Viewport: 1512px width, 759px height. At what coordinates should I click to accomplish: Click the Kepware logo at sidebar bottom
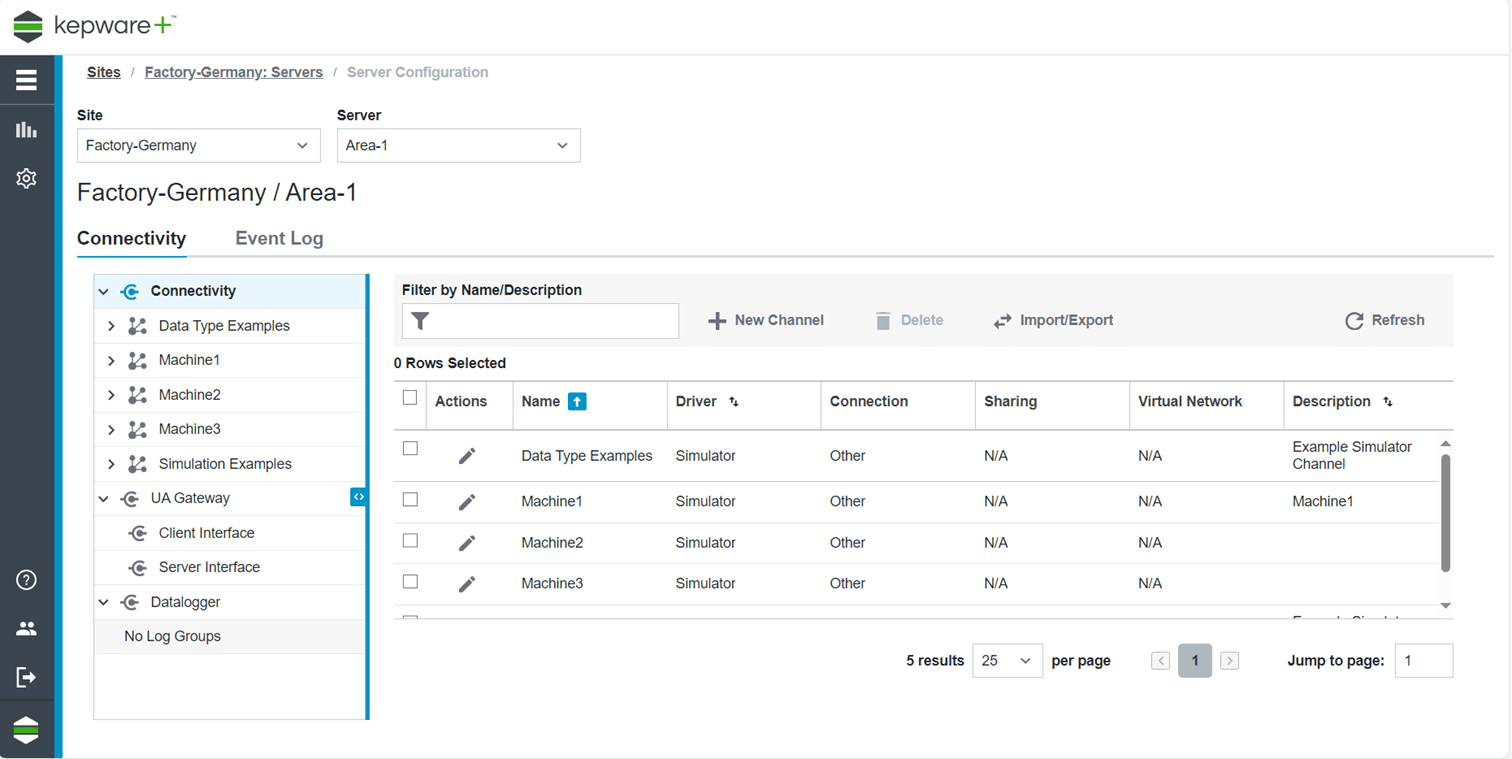[x=27, y=730]
